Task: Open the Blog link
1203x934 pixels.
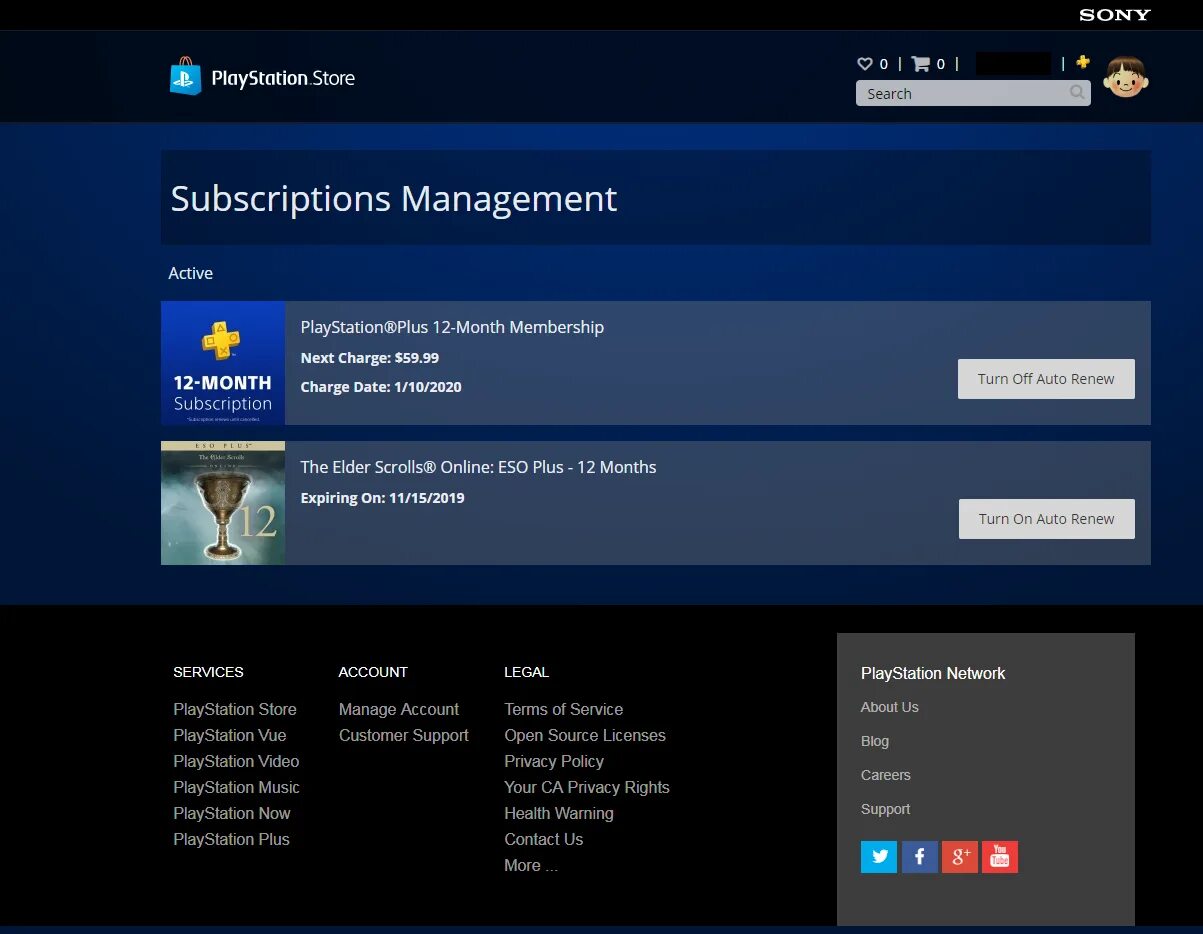Action: pyautogui.click(x=875, y=741)
